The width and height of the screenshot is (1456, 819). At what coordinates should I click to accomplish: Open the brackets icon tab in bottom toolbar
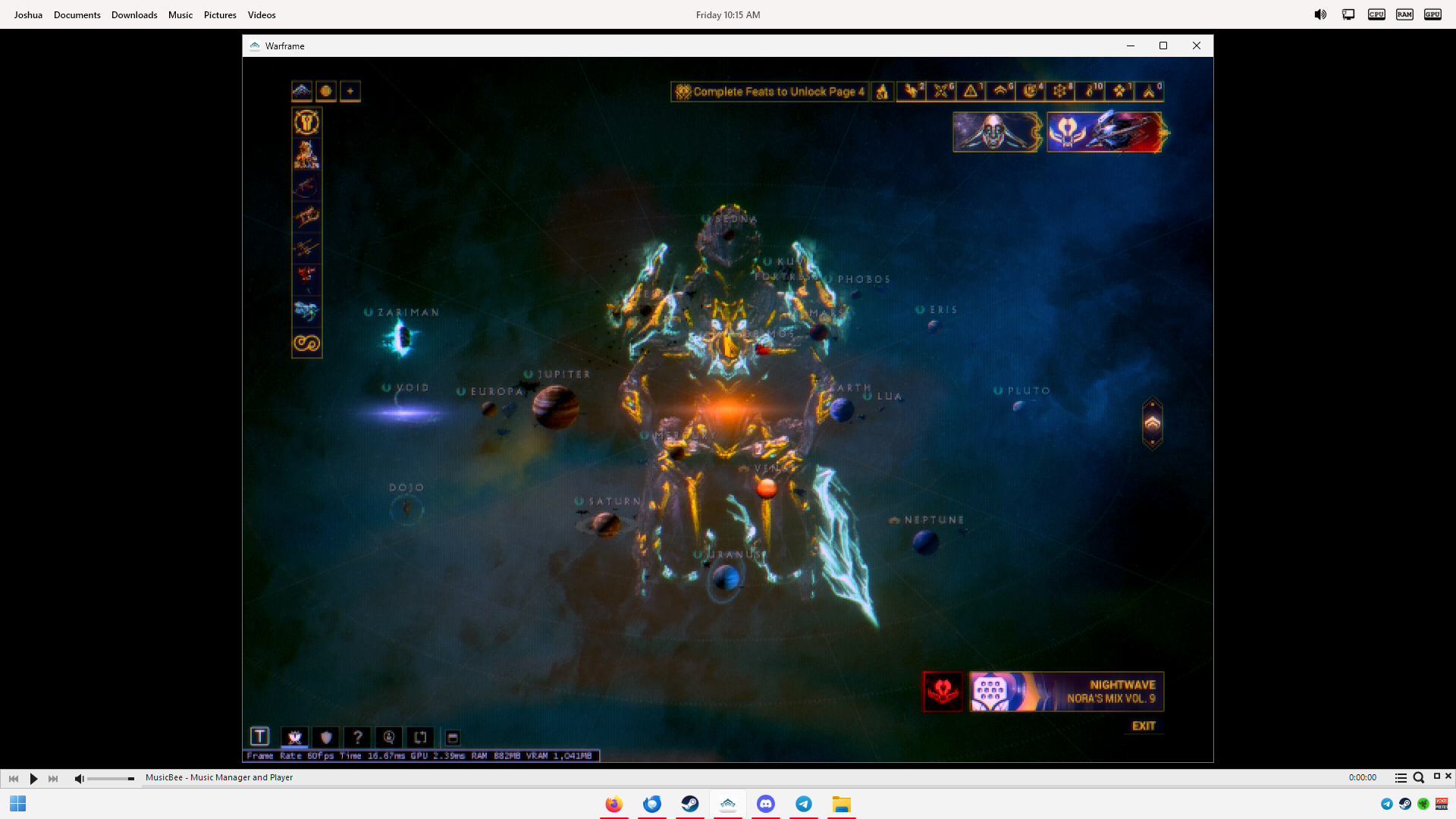click(x=420, y=737)
